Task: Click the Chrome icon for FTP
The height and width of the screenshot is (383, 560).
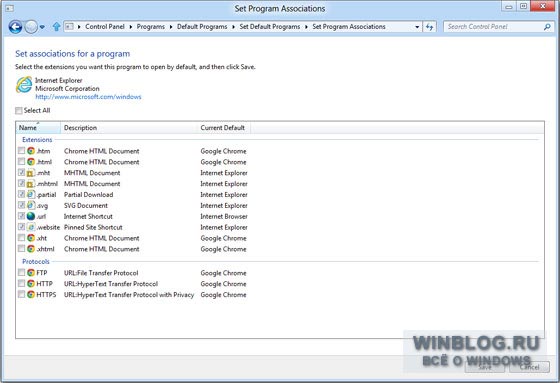Action: click(x=31, y=273)
